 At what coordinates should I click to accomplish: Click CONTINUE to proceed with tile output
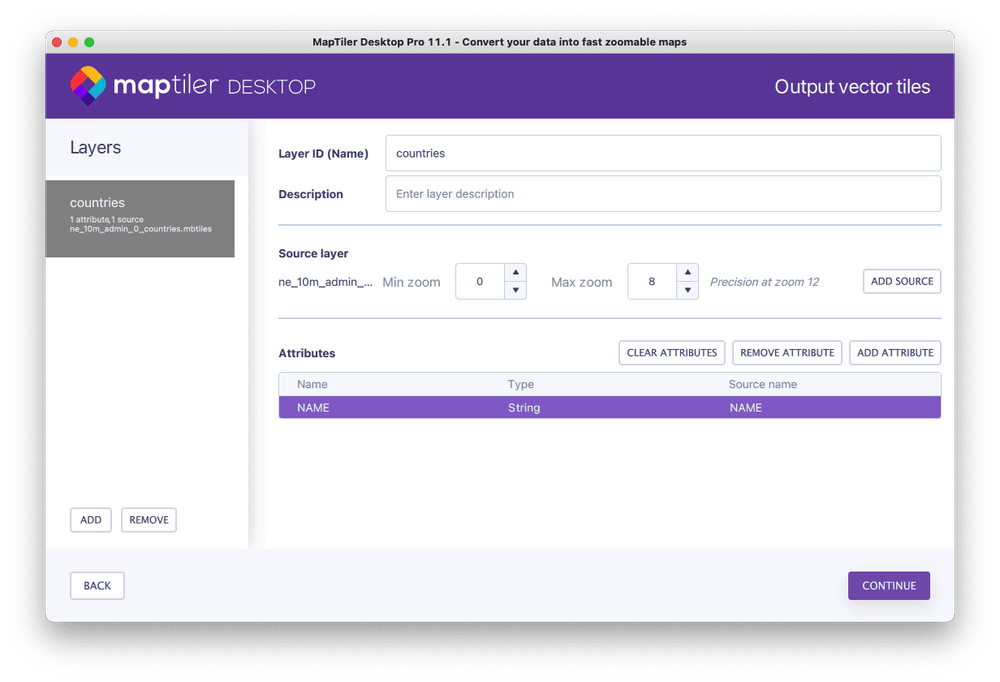(888, 585)
